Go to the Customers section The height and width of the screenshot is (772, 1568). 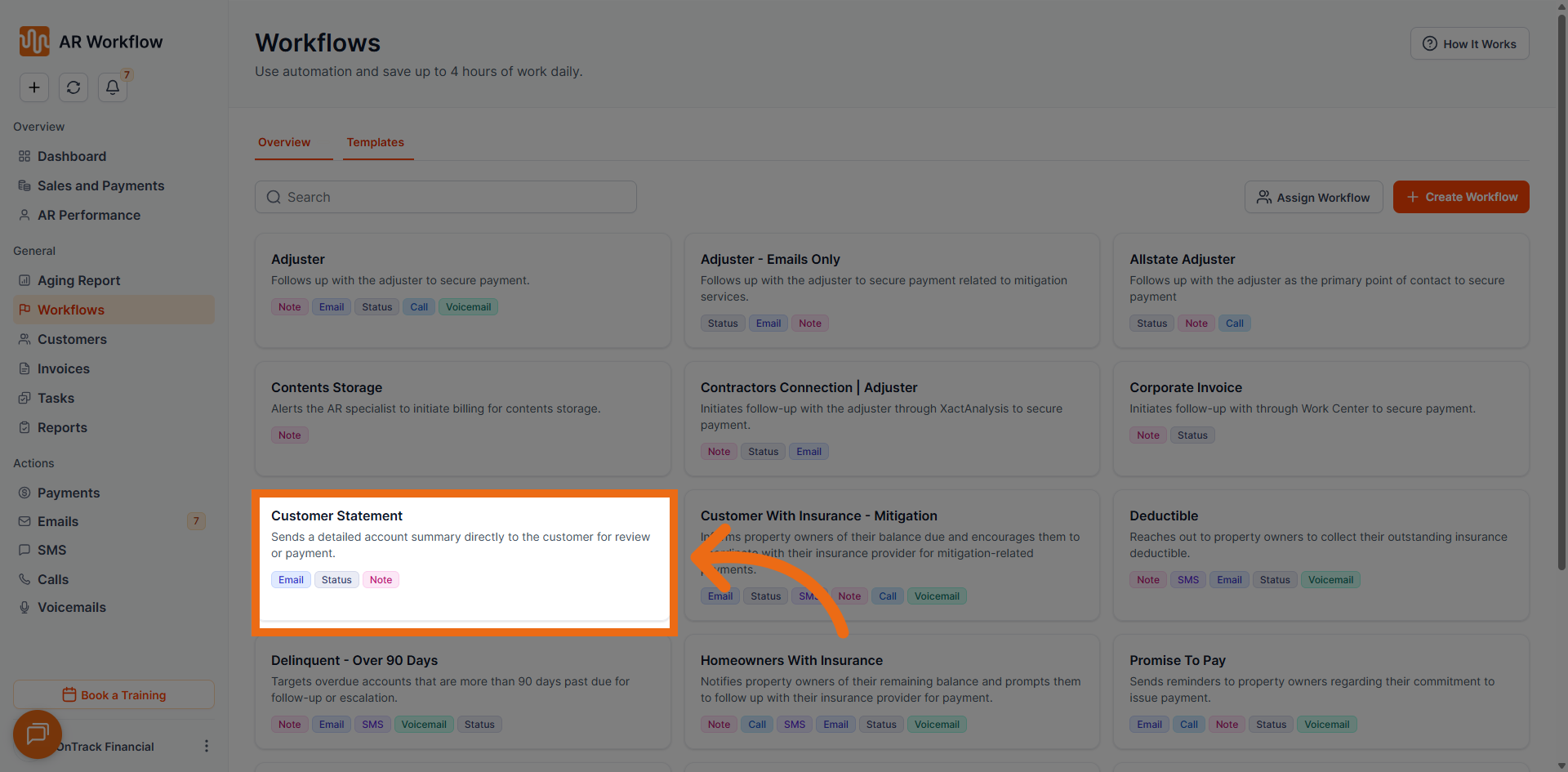click(72, 339)
